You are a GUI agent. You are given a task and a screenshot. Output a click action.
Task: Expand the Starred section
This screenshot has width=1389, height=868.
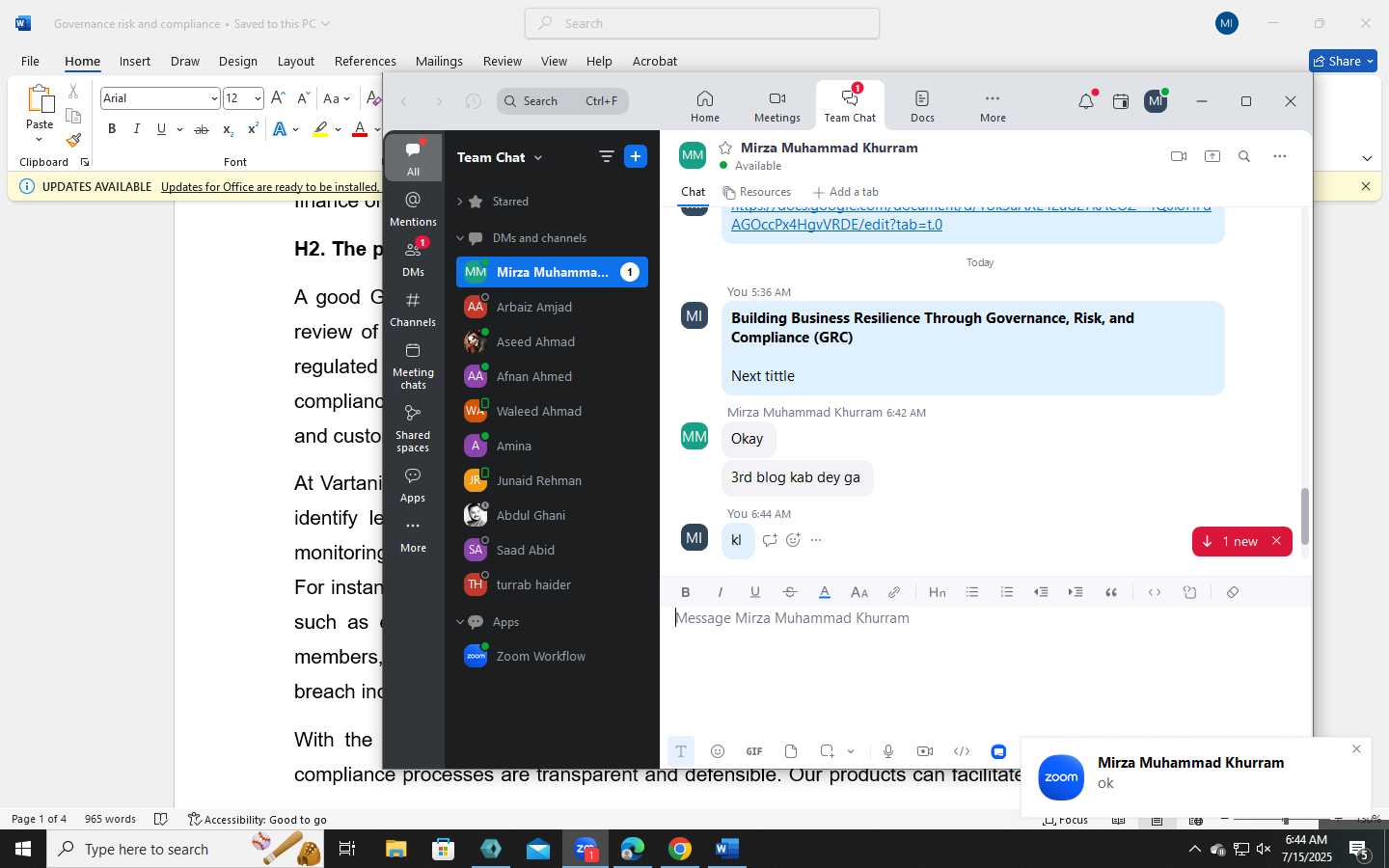coord(460,202)
